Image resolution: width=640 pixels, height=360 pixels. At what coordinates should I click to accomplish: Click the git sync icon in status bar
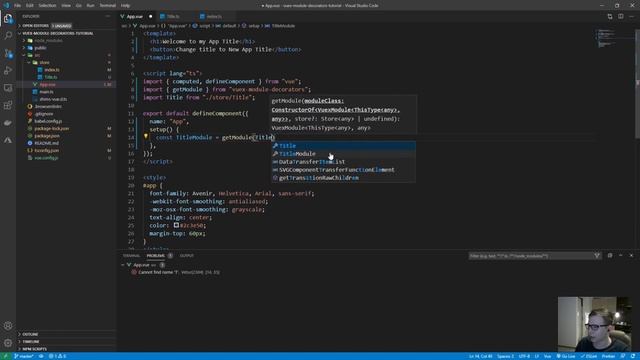[41, 356]
